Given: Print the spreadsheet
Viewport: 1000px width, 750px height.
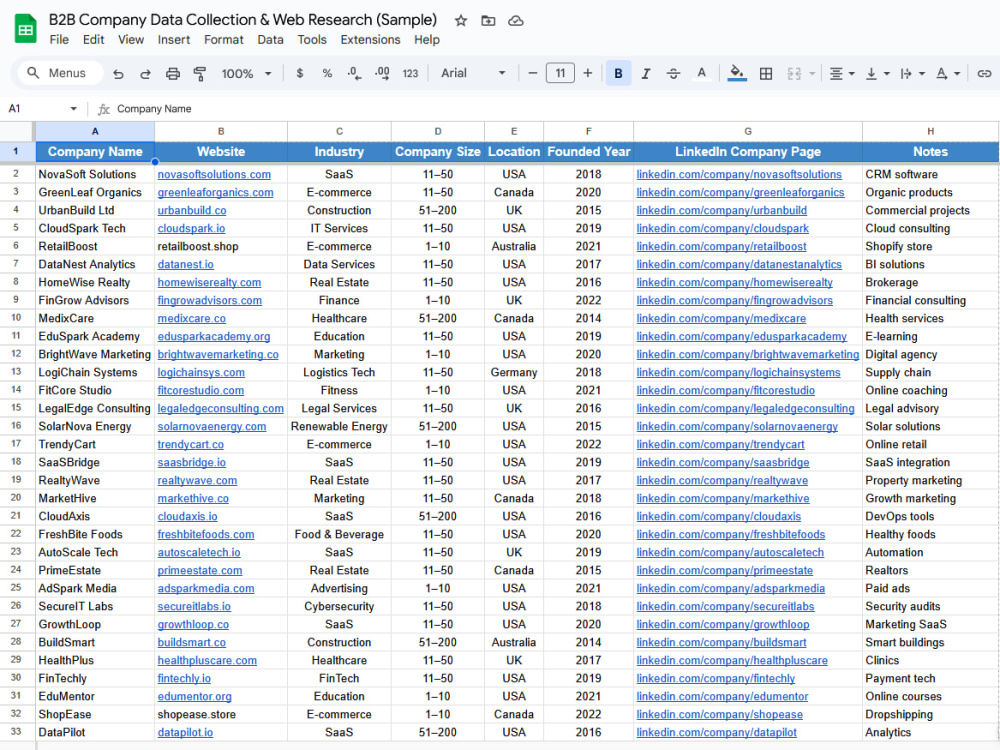Looking at the screenshot, I should (173, 73).
